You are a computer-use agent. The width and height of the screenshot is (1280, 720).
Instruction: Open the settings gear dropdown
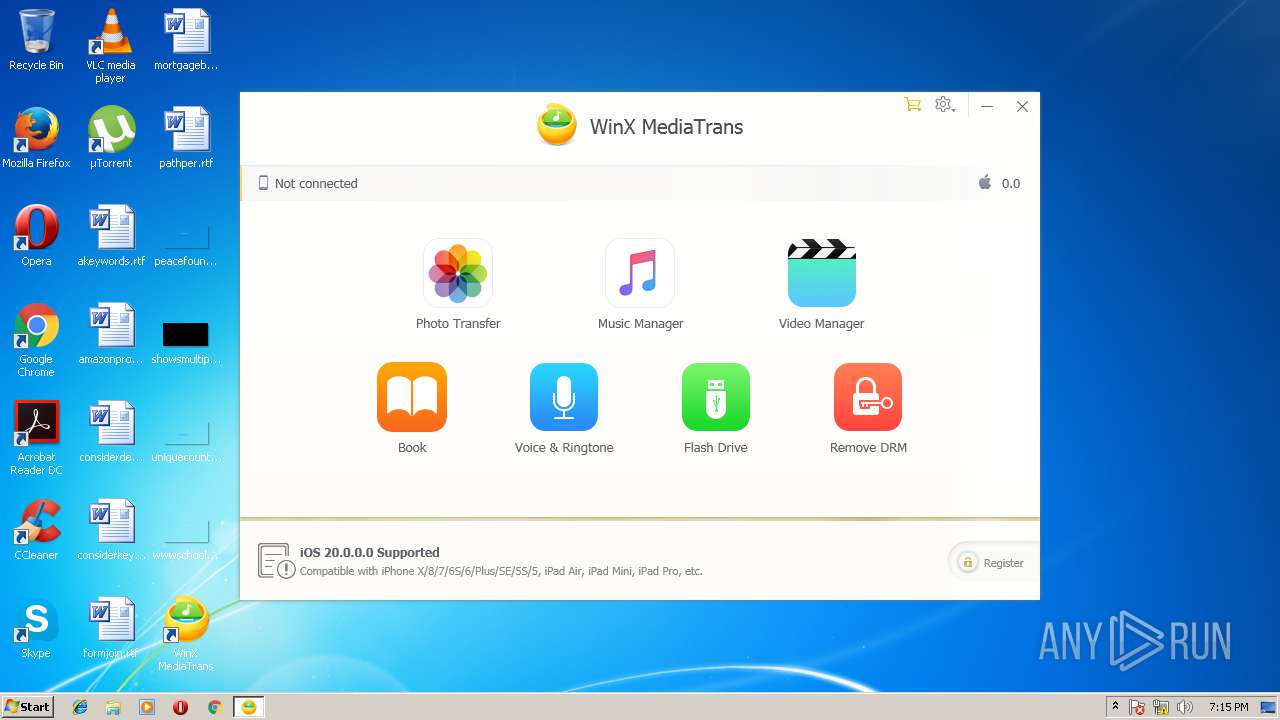945,105
